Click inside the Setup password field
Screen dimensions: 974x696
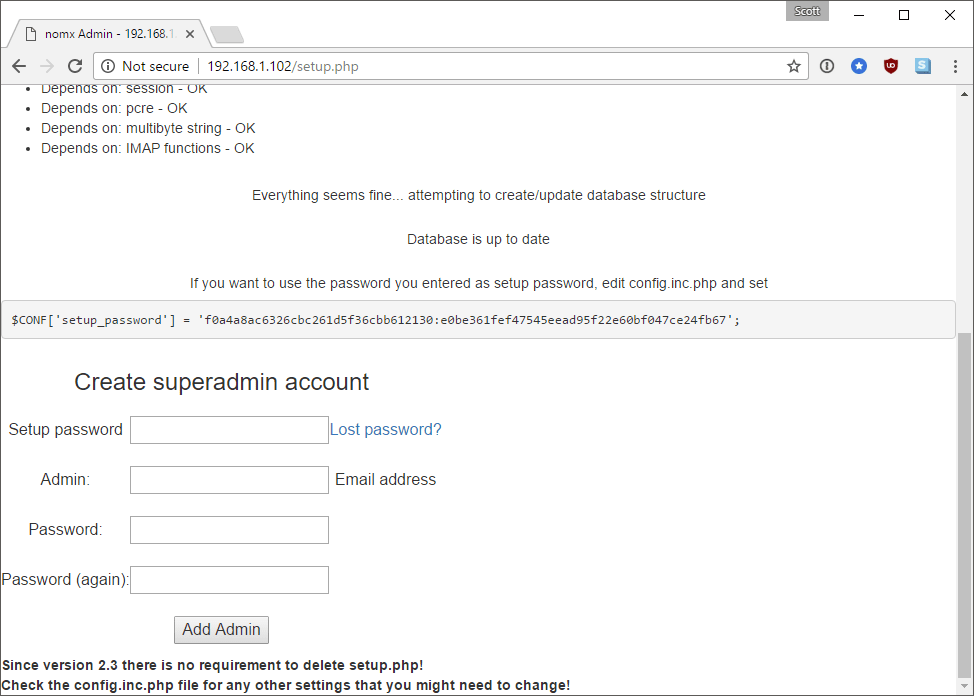(228, 429)
